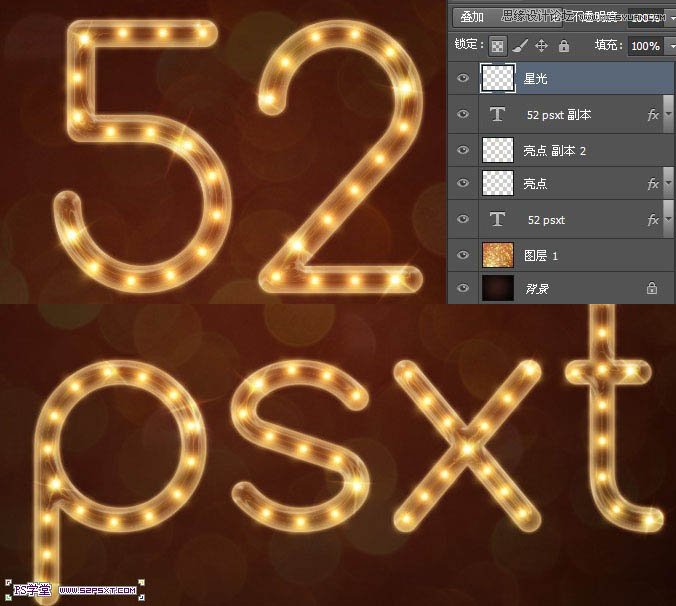The height and width of the screenshot is (606, 676).
Task: Click the fx icon on 52 psxt 副本 layer
Action: pos(653,115)
